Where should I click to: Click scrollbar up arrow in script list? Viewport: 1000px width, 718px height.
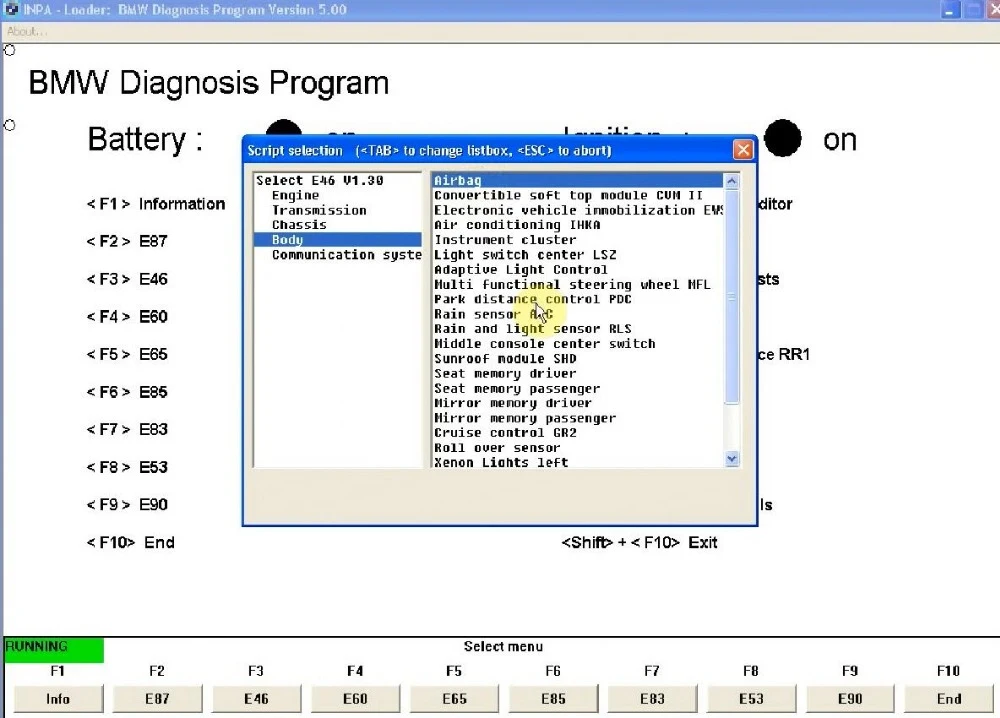pos(732,180)
